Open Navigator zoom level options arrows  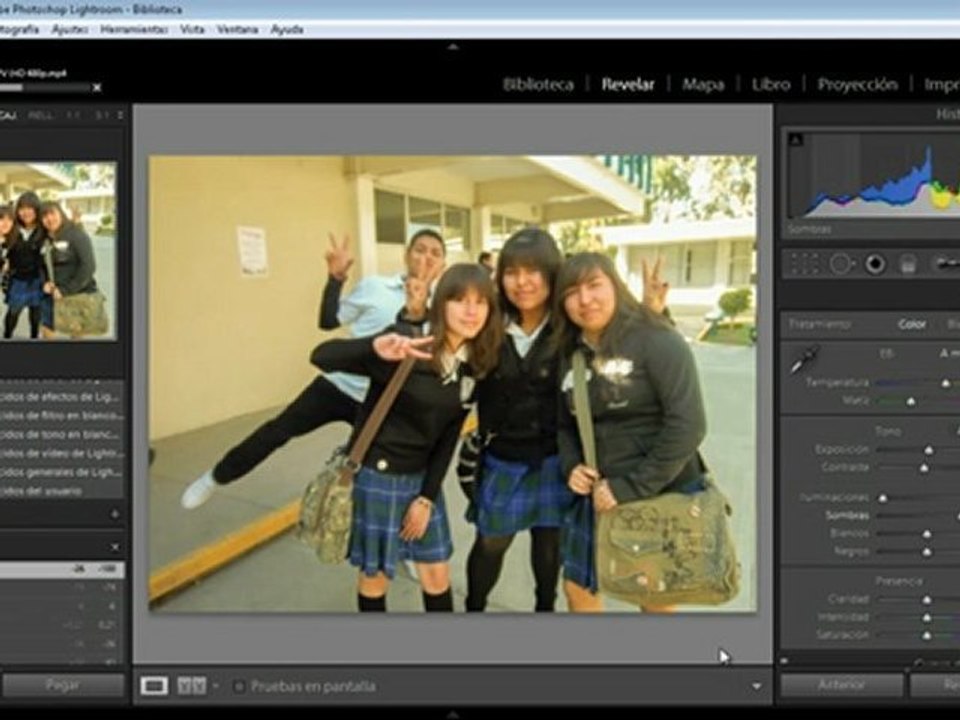click(120, 115)
